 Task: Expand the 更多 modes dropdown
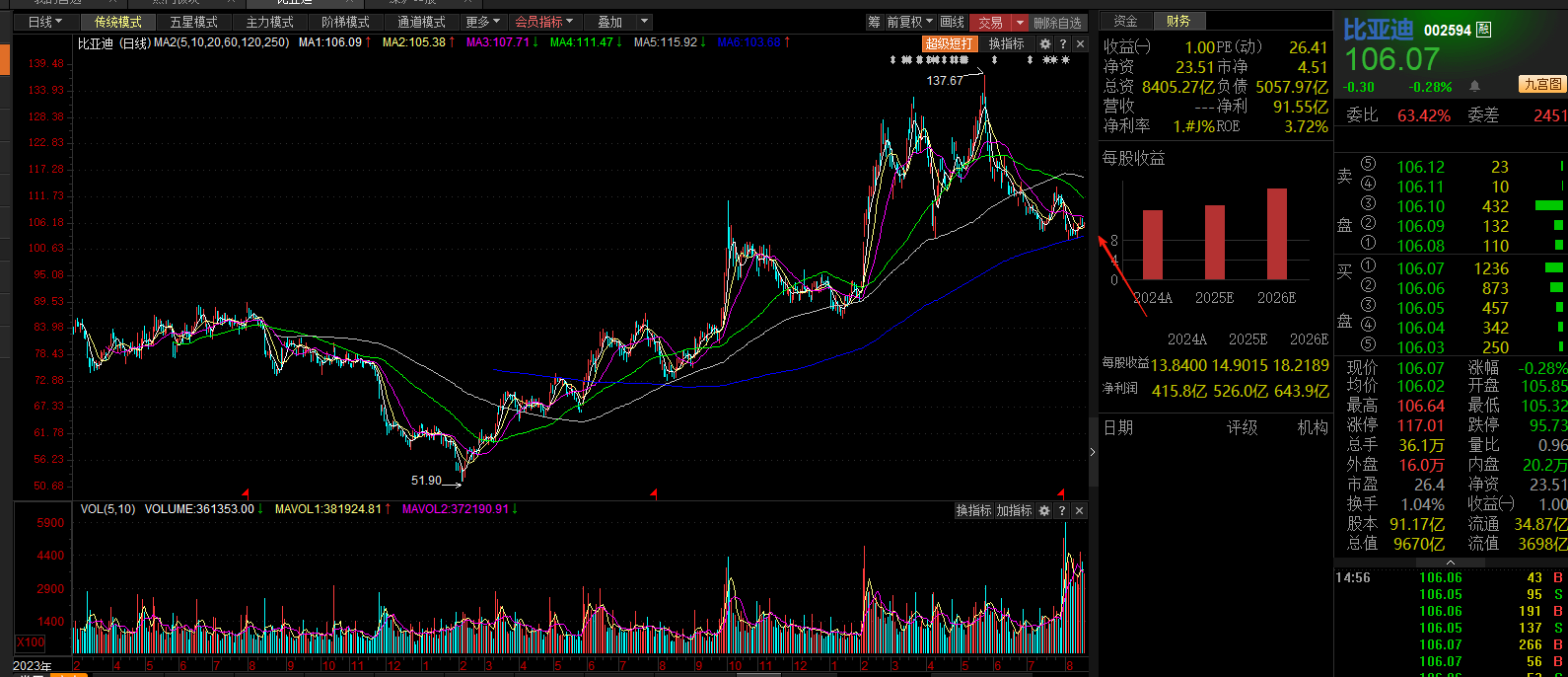tap(482, 22)
